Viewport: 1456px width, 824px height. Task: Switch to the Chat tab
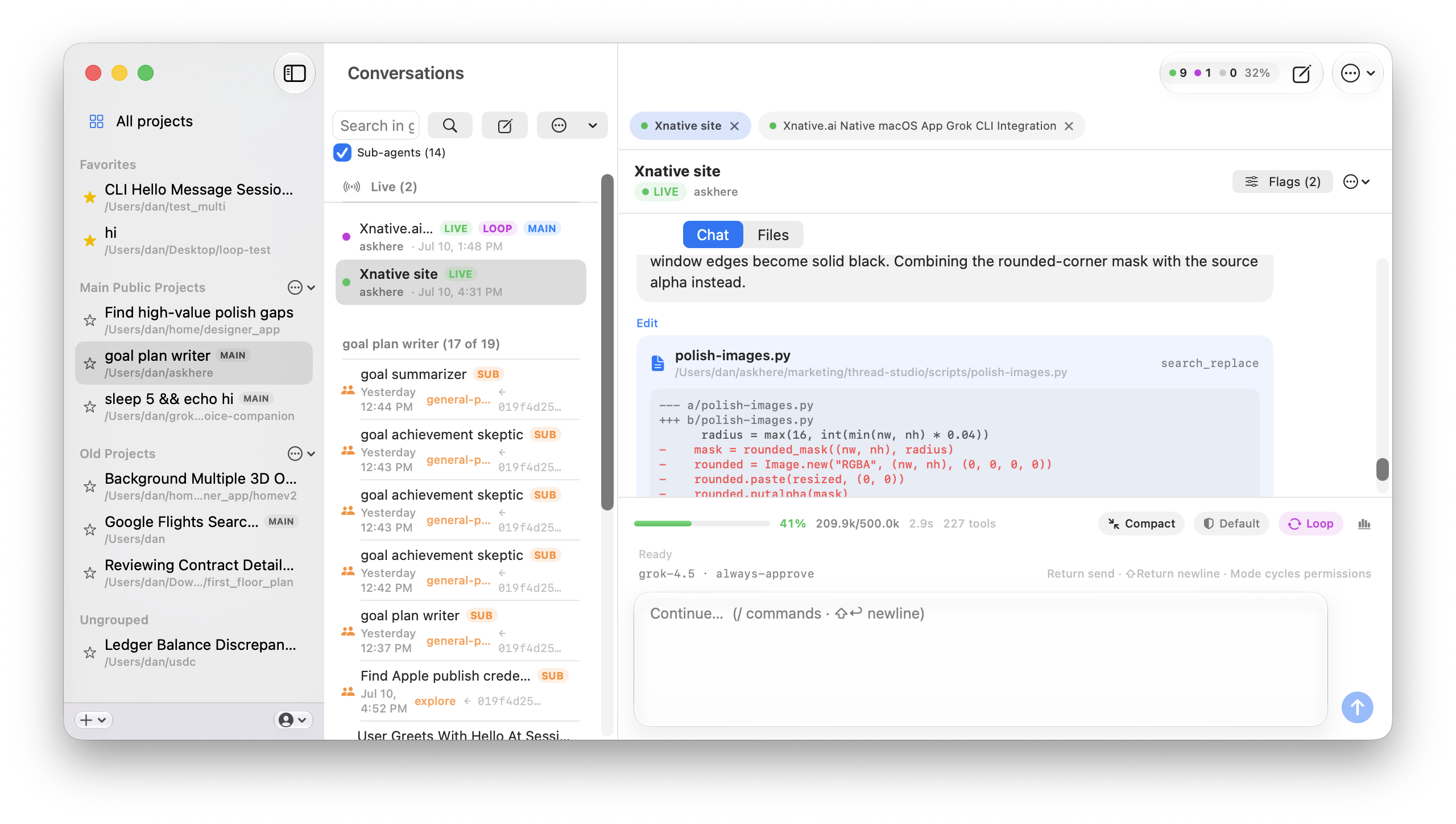tap(713, 234)
